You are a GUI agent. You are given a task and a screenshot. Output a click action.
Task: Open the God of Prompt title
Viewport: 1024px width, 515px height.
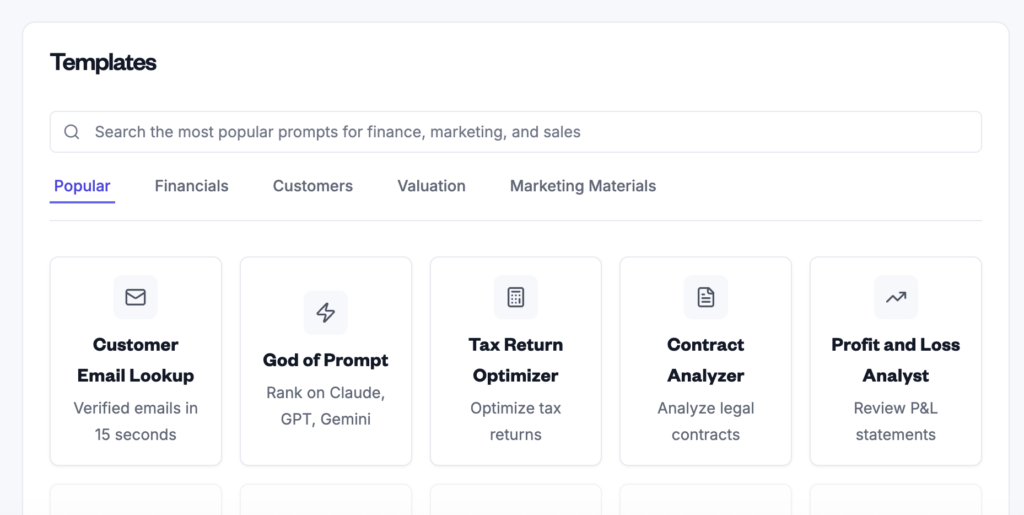[326, 360]
